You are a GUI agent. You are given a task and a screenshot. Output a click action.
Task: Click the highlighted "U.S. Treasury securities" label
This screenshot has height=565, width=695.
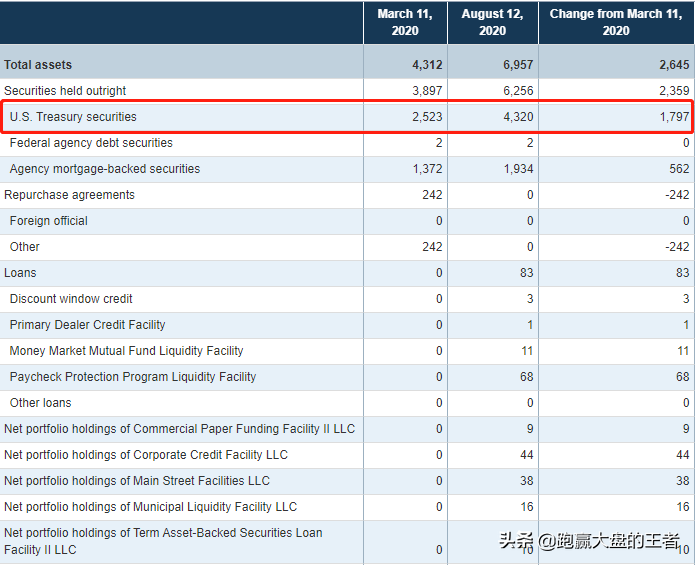(x=73, y=117)
